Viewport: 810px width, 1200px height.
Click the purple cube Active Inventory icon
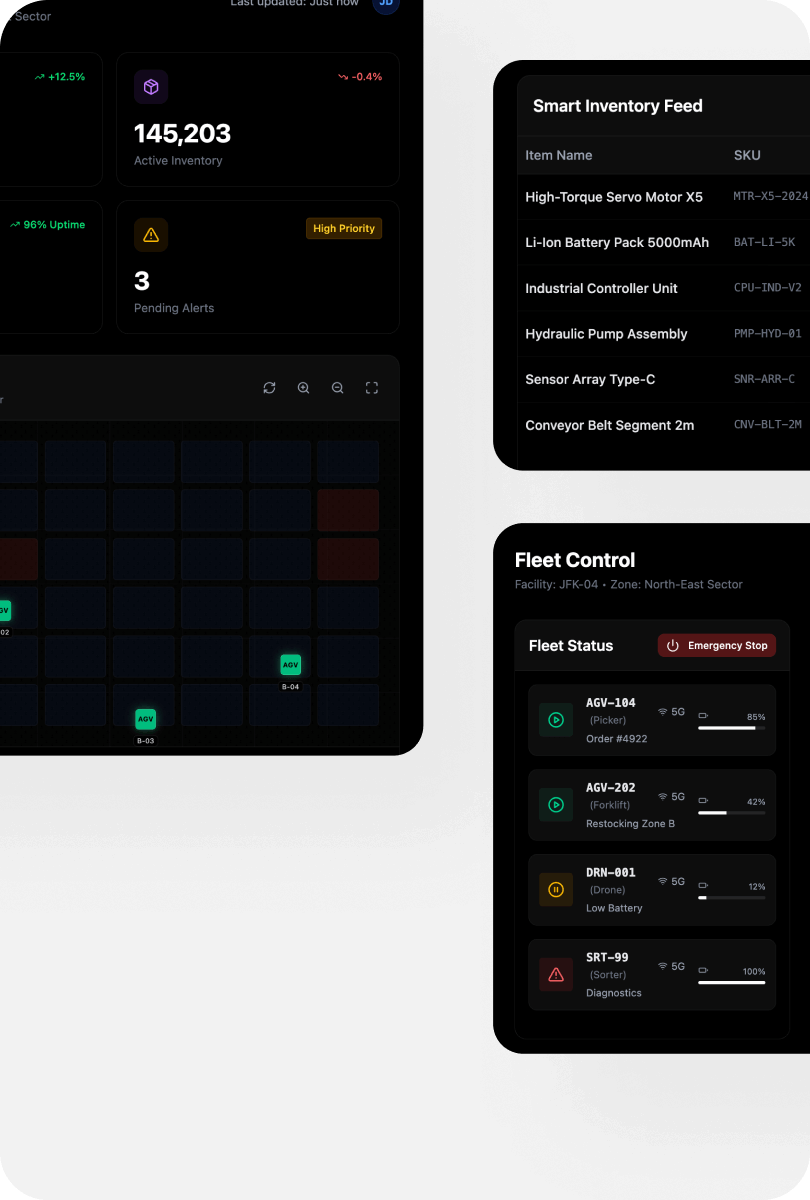pyautogui.click(x=151, y=87)
